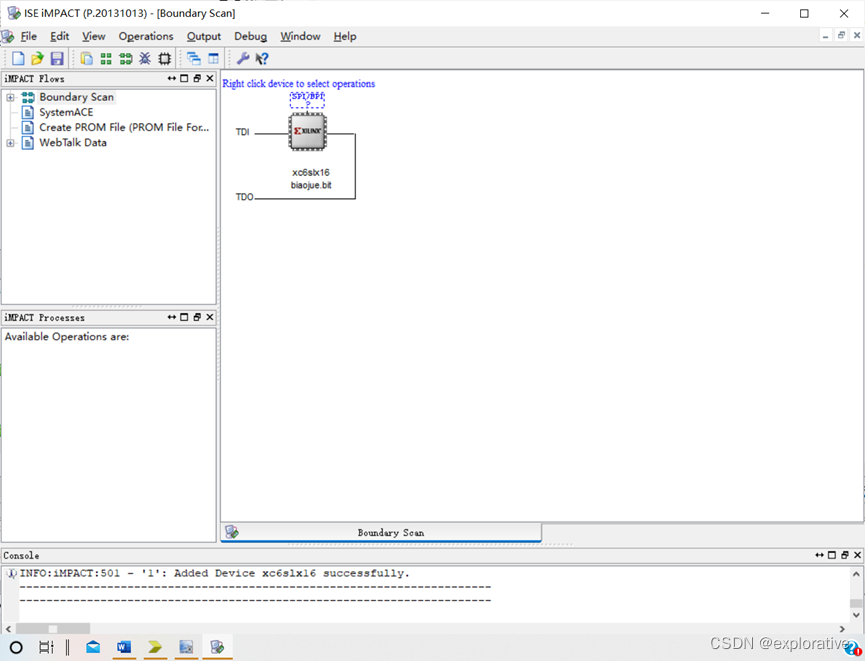The image size is (865, 661).
Task: Open the Edit menu
Action: point(60,36)
